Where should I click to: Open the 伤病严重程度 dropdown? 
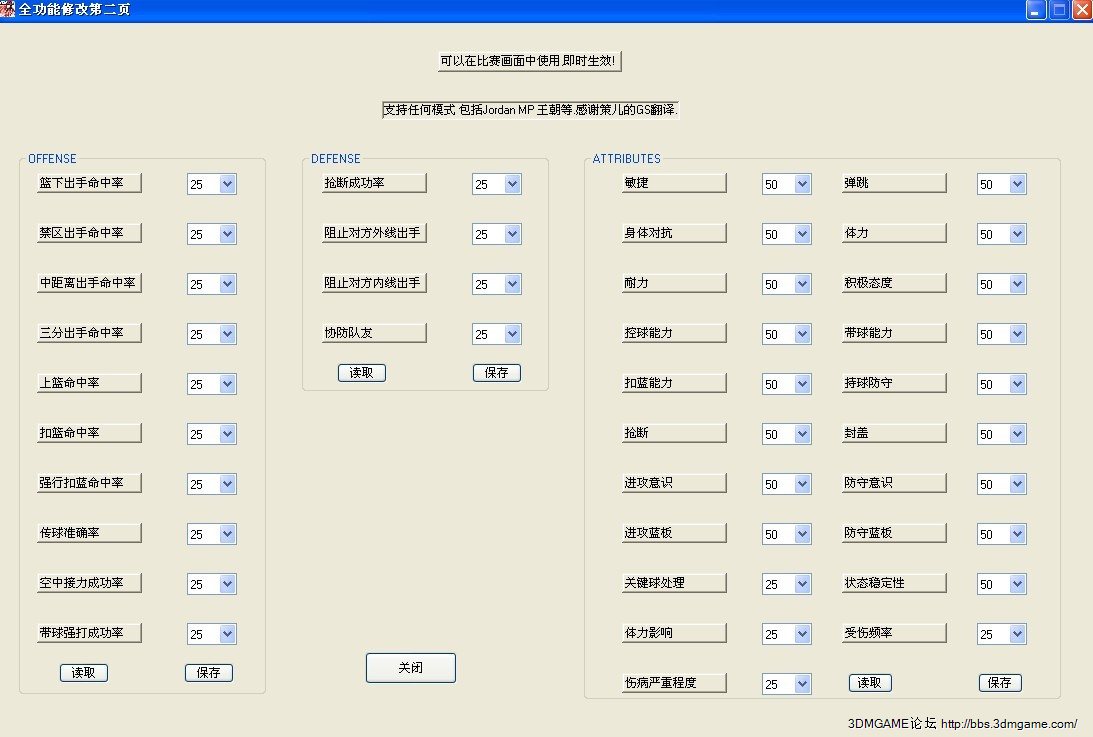(802, 684)
